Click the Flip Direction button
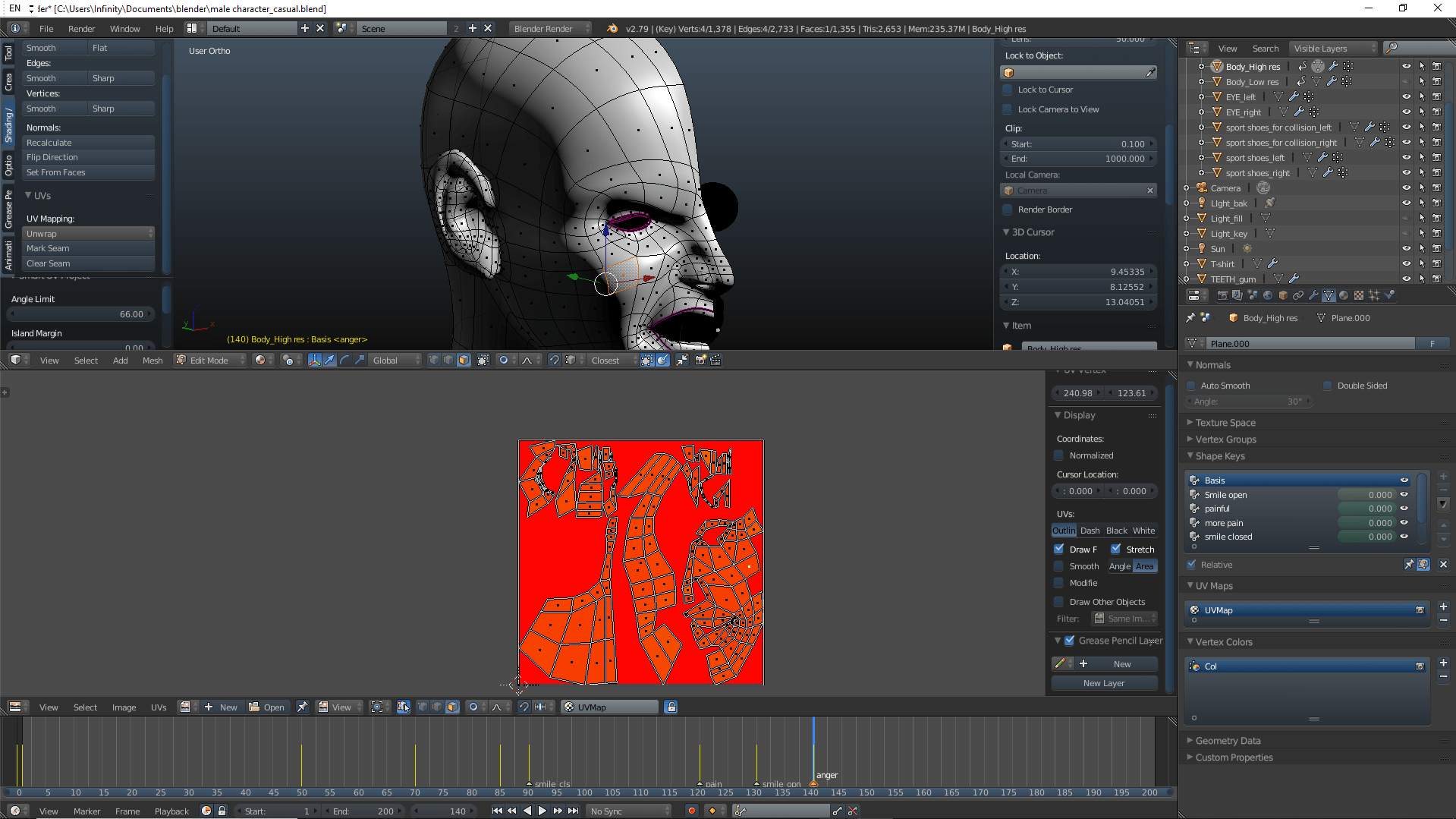The image size is (1456, 819). tap(88, 157)
